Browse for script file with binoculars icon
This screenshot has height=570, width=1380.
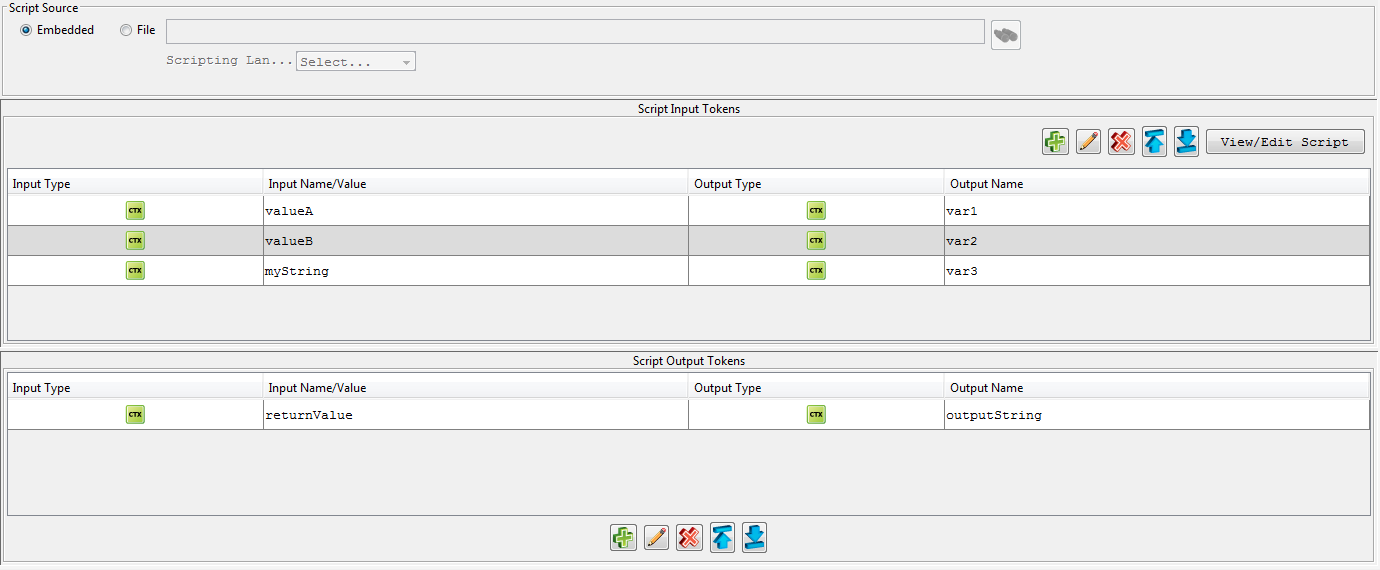pyautogui.click(x=1006, y=35)
